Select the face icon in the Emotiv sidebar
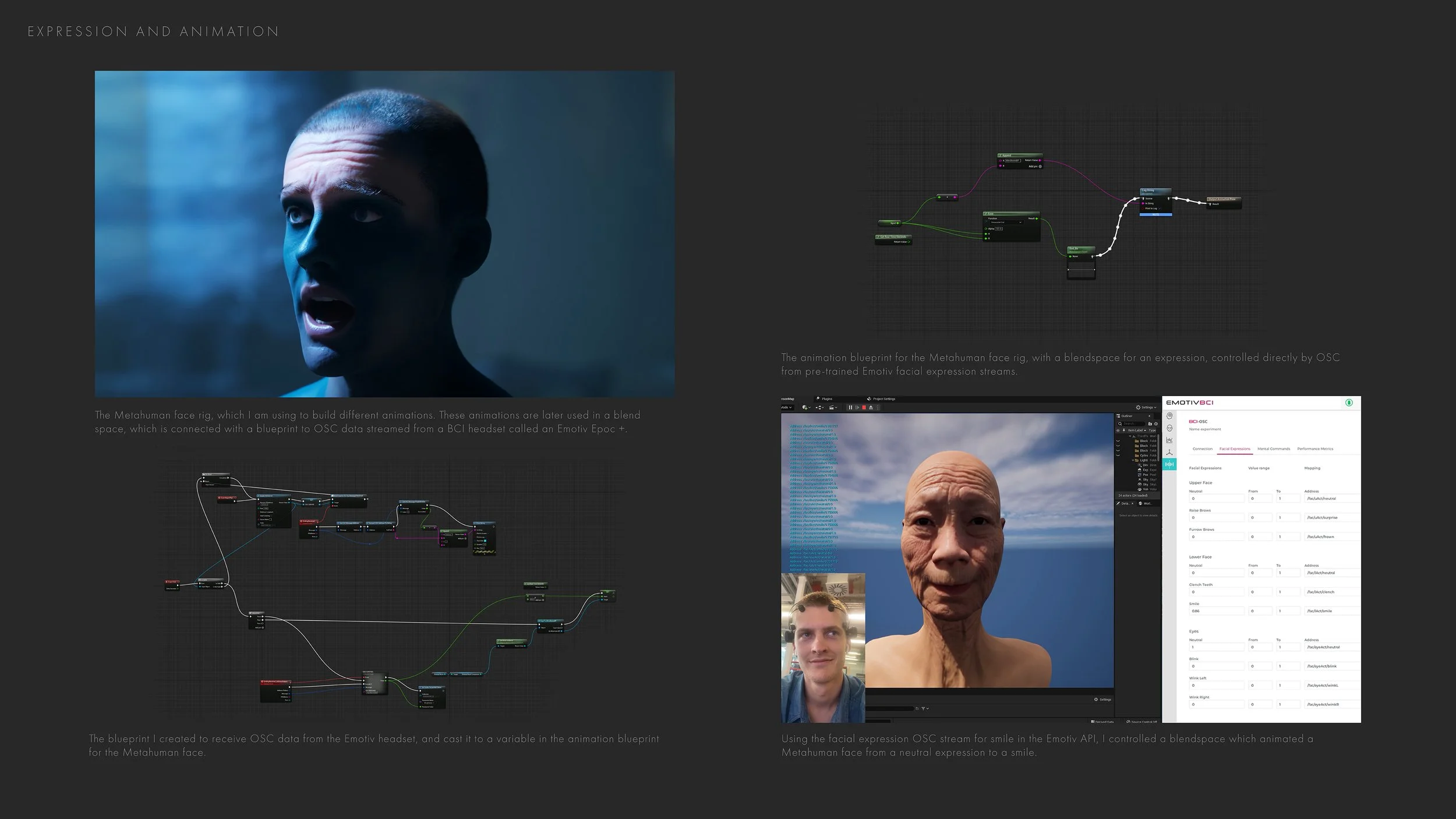This screenshot has width=1456, height=819. 1169,428
